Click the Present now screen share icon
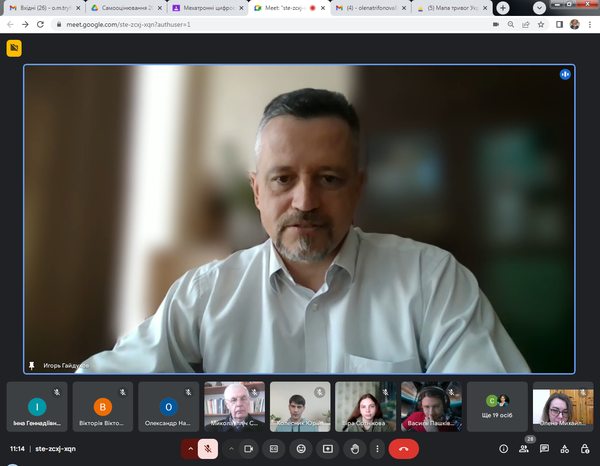 pyautogui.click(x=327, y=449)
